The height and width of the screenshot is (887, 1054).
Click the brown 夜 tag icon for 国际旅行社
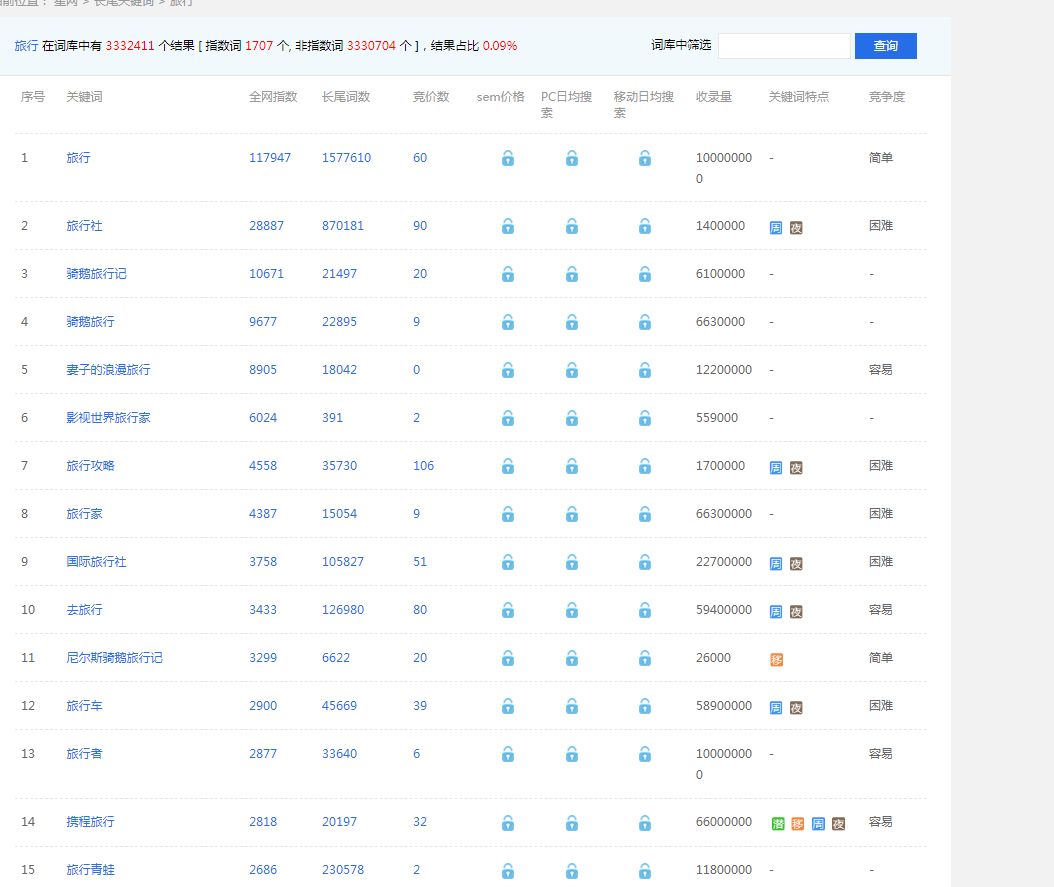click(x=796, y=564)
